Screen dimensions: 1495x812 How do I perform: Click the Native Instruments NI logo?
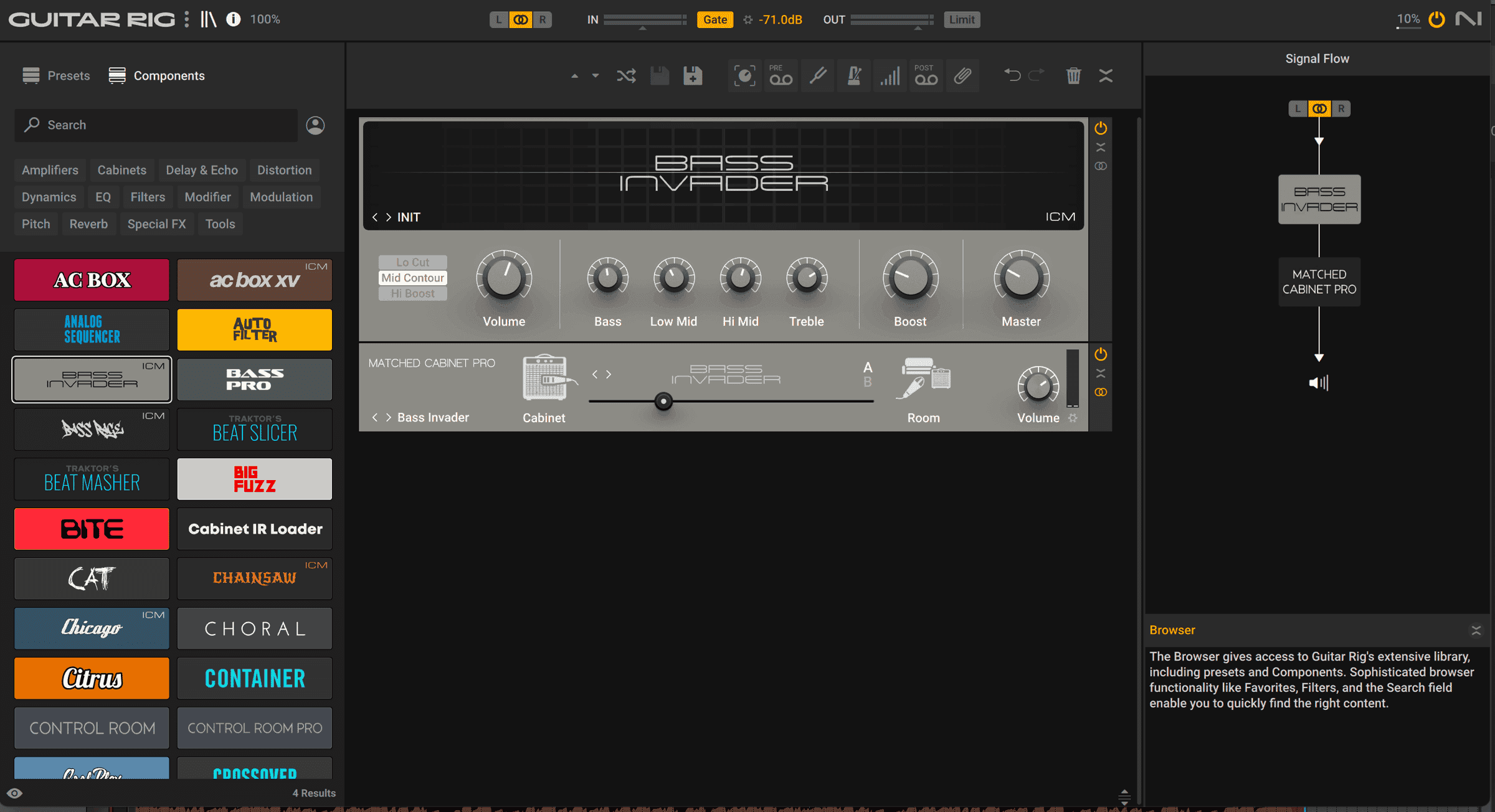[1469, 19]
